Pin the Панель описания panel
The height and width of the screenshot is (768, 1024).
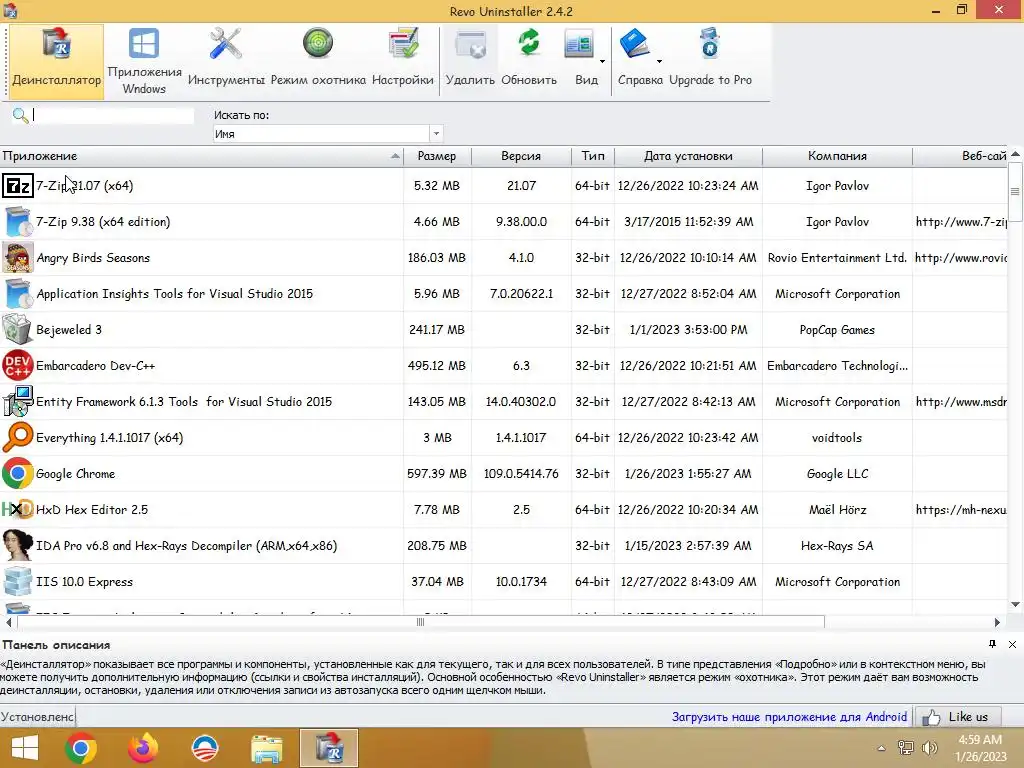click(x=993, y=644)
